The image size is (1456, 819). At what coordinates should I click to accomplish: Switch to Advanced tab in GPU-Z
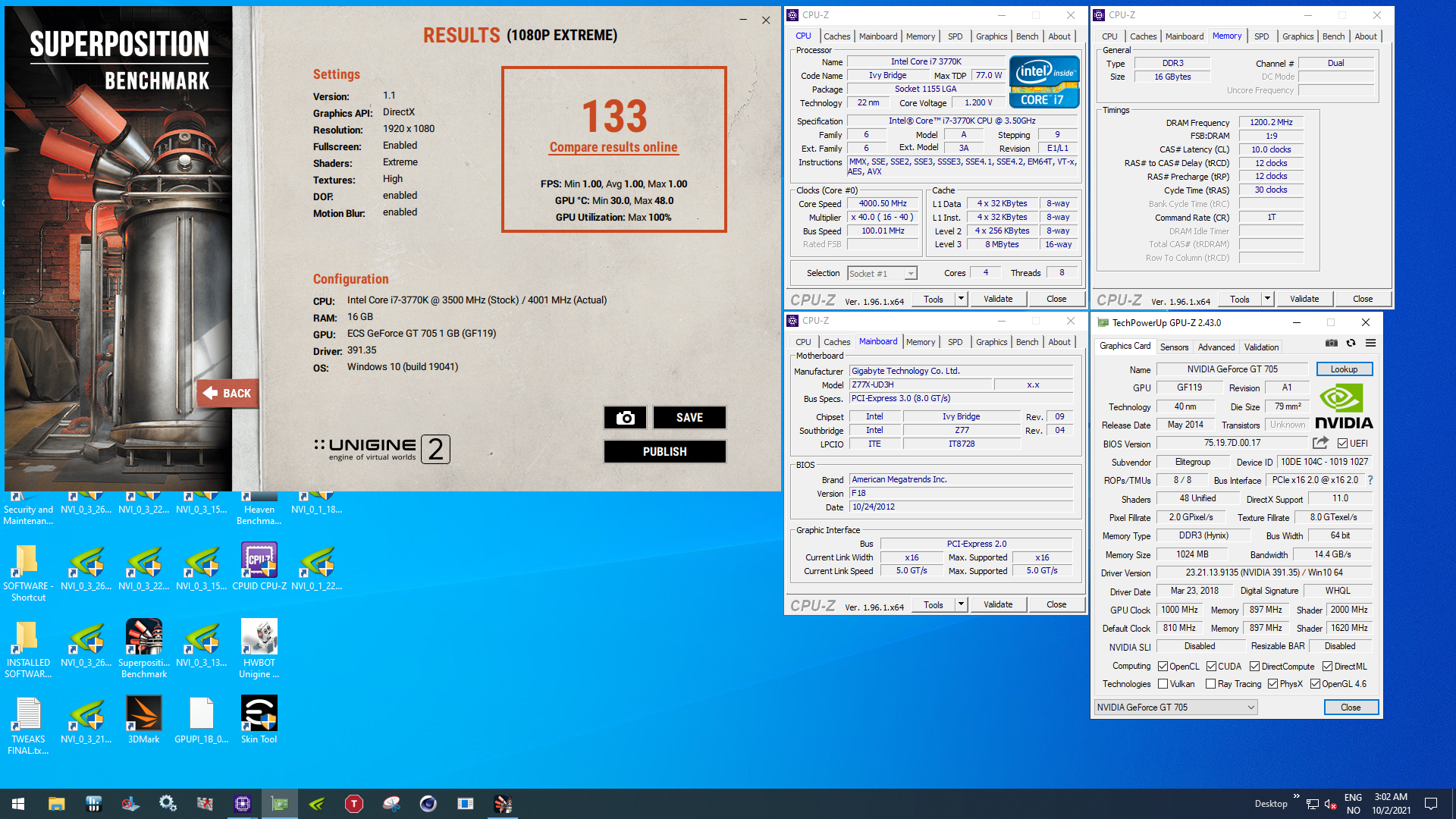1216,347
